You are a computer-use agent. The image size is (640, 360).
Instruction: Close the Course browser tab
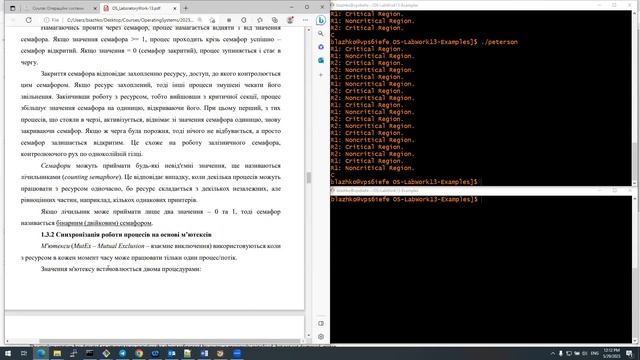[95, 8]
